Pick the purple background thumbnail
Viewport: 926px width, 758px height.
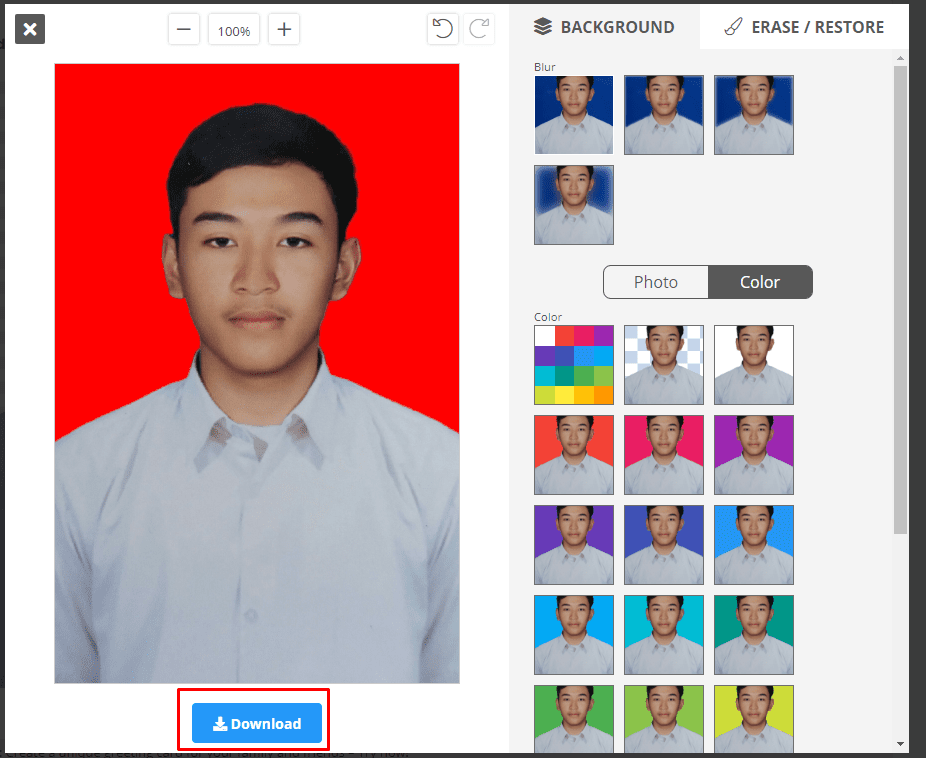click(753, 454)
